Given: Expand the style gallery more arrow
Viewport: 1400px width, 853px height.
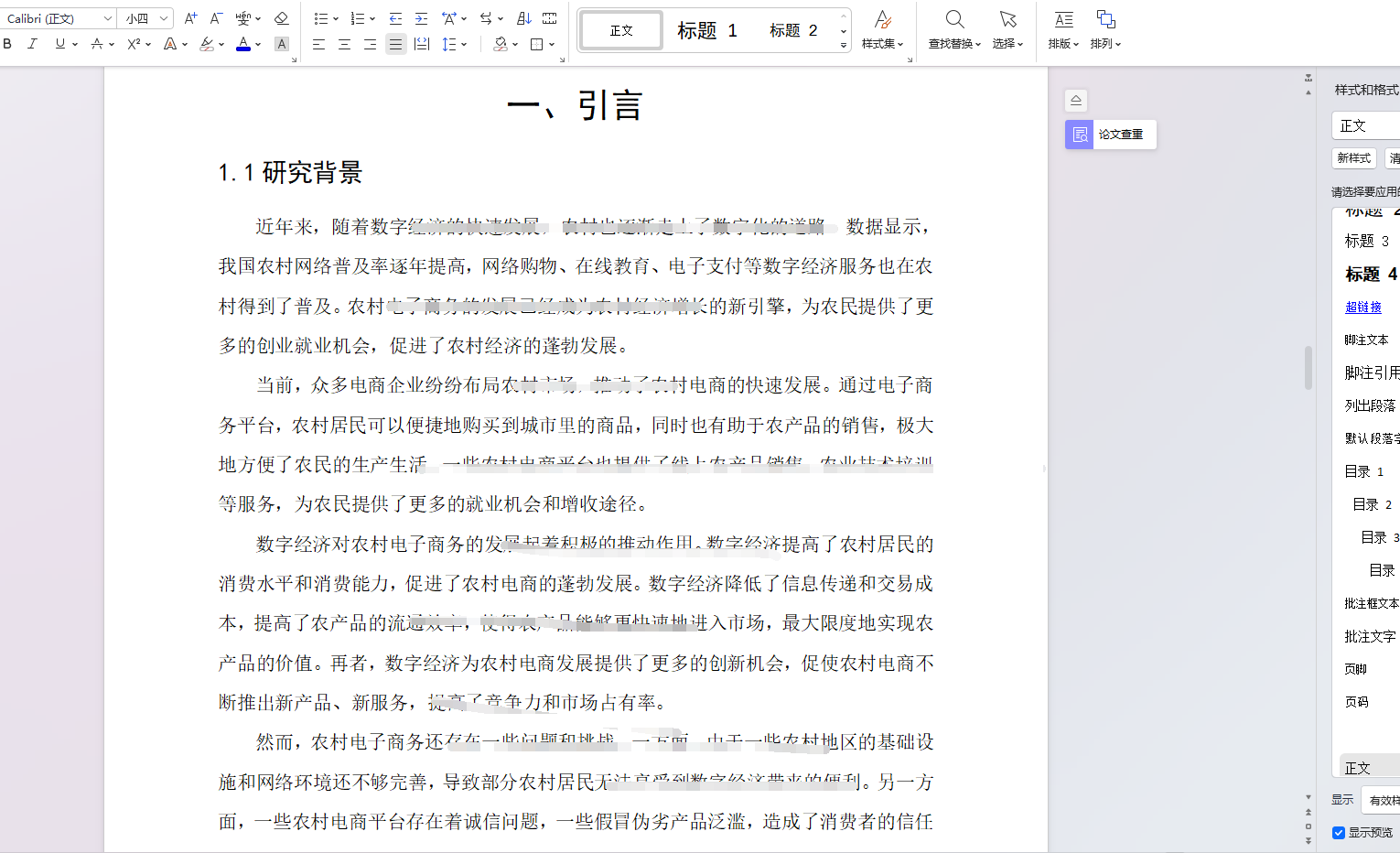Looking at the screenshot, I should click(844, 45).
